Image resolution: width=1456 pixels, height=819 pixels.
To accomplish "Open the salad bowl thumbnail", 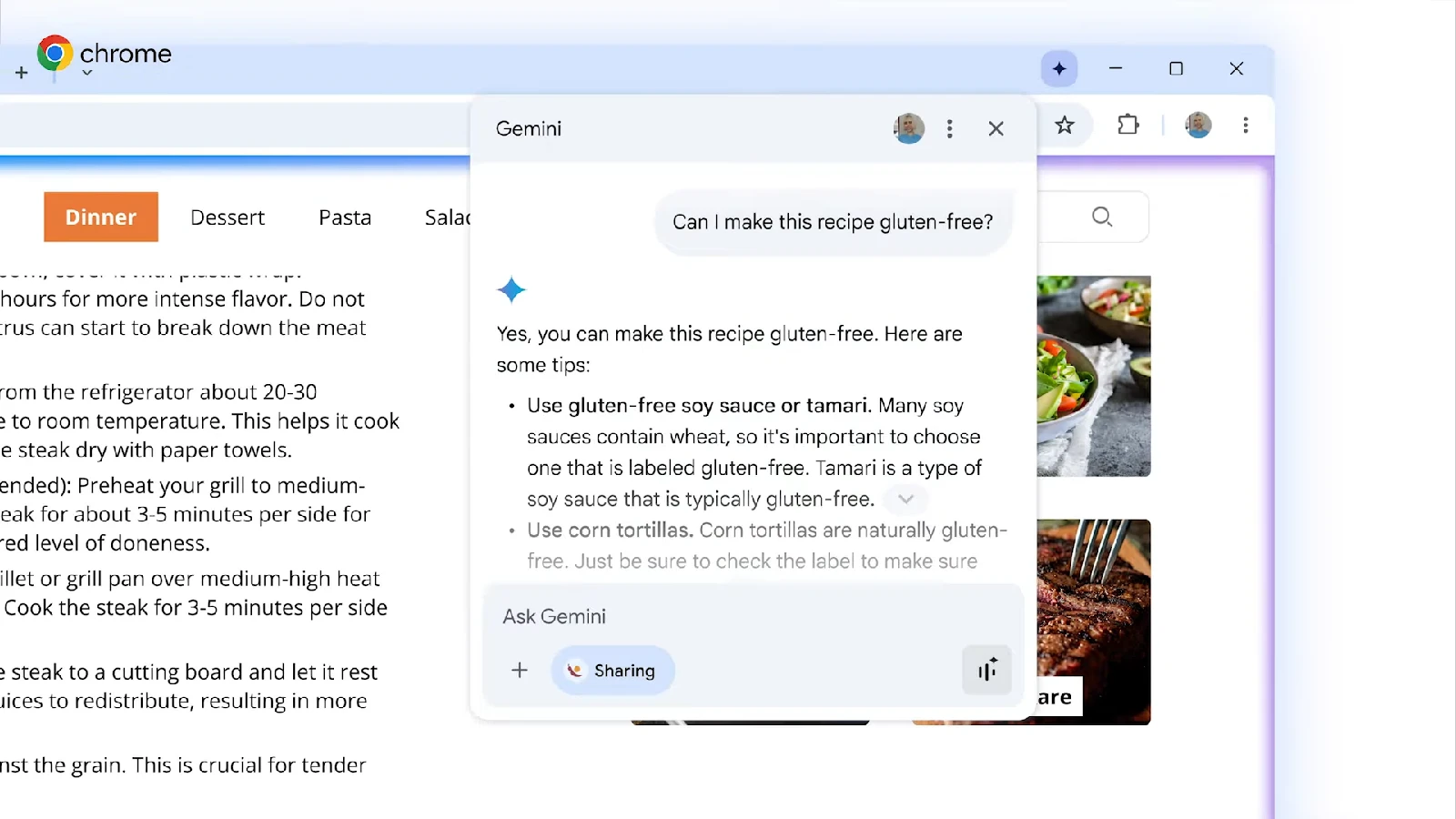I will coord(1094,376).
